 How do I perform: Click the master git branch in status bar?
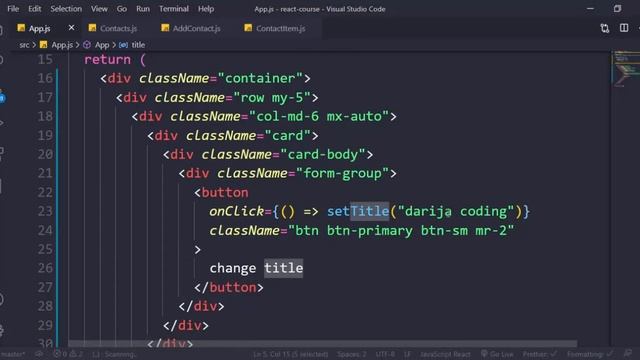(13, 354)
